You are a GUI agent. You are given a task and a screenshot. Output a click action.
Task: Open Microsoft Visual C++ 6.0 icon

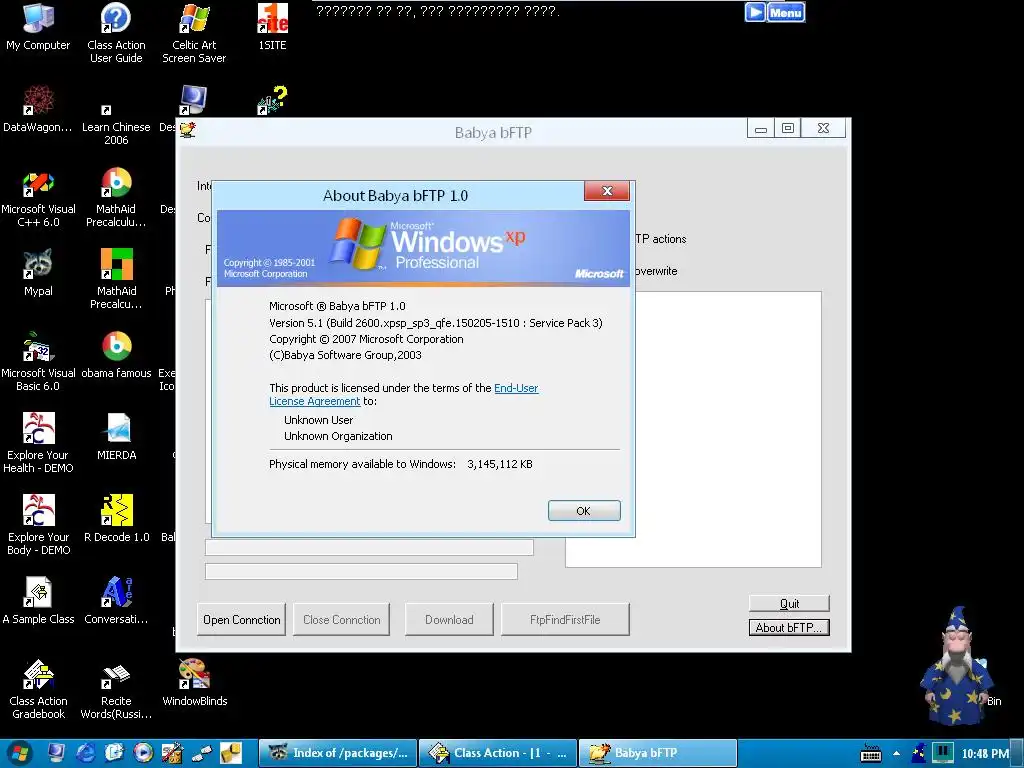click(38, 197)
